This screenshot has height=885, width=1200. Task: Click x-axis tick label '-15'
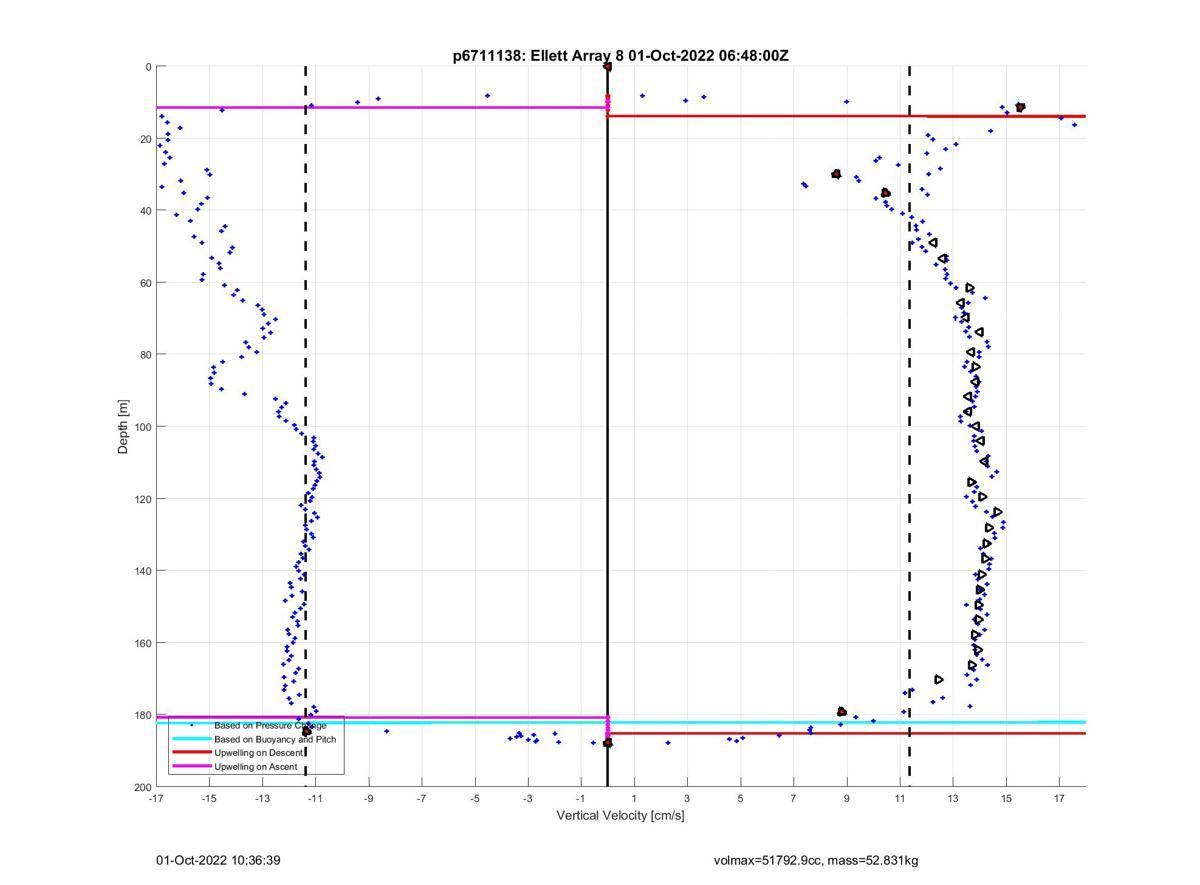(x=209, y=798)
